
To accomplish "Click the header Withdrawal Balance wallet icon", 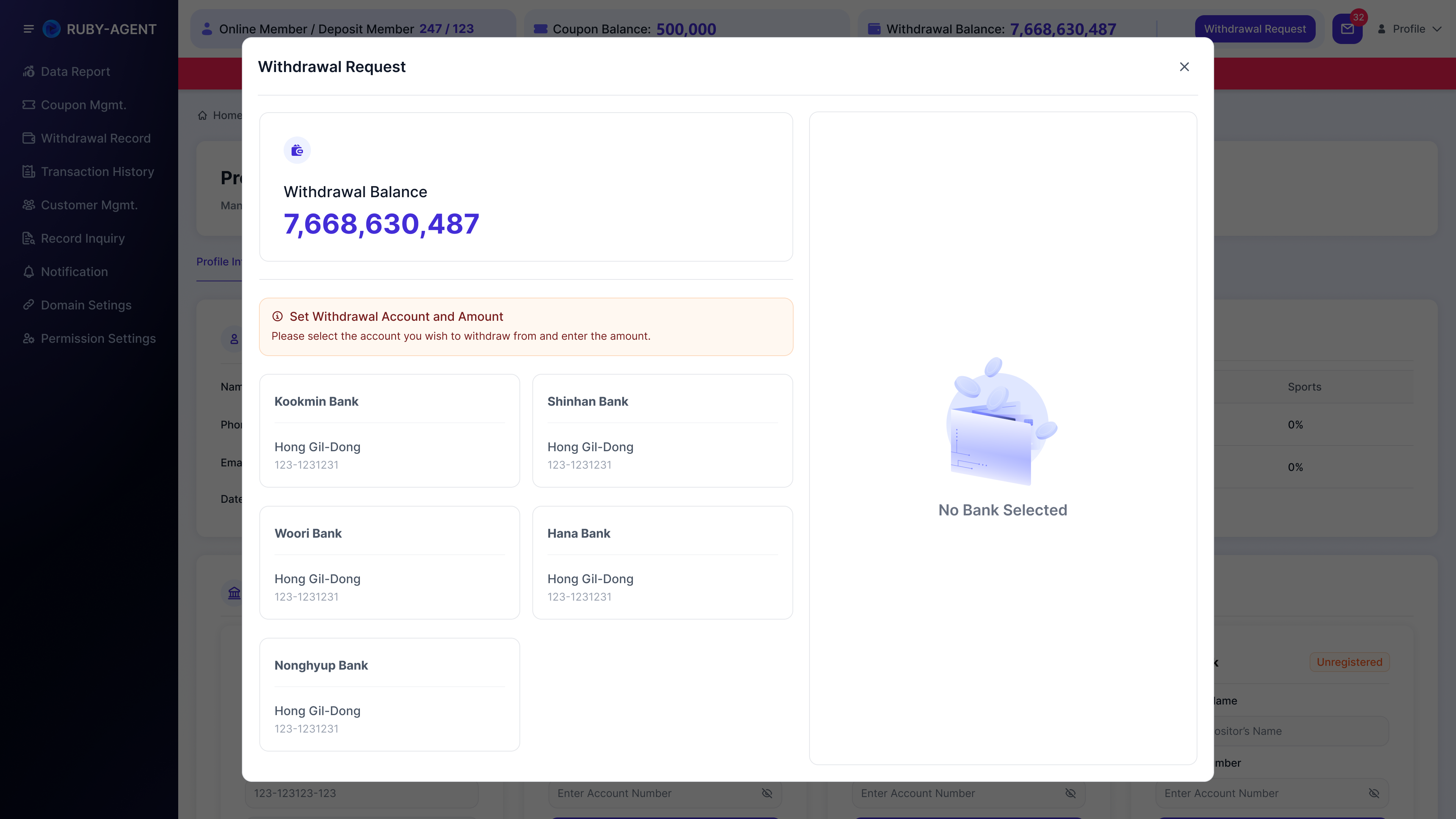I will coord(874,29).
